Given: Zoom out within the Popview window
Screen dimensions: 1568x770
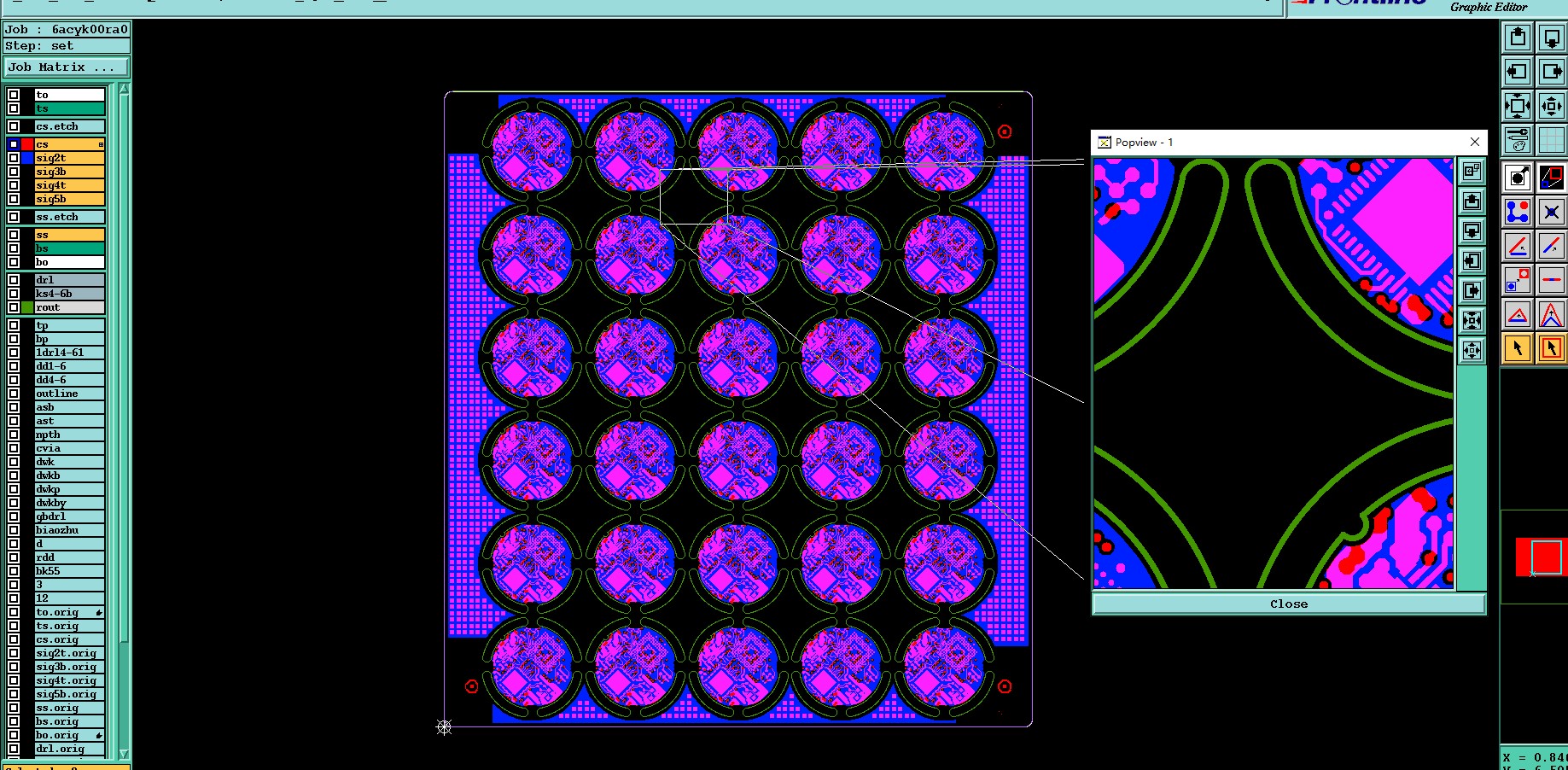Looking at the screenshot, I should pos(1472,350).
